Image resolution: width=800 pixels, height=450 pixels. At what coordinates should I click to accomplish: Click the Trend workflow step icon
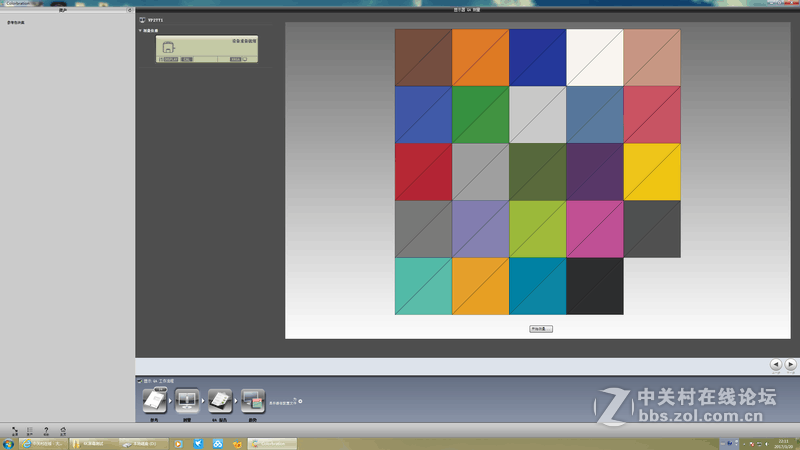[x=253, y=401]
